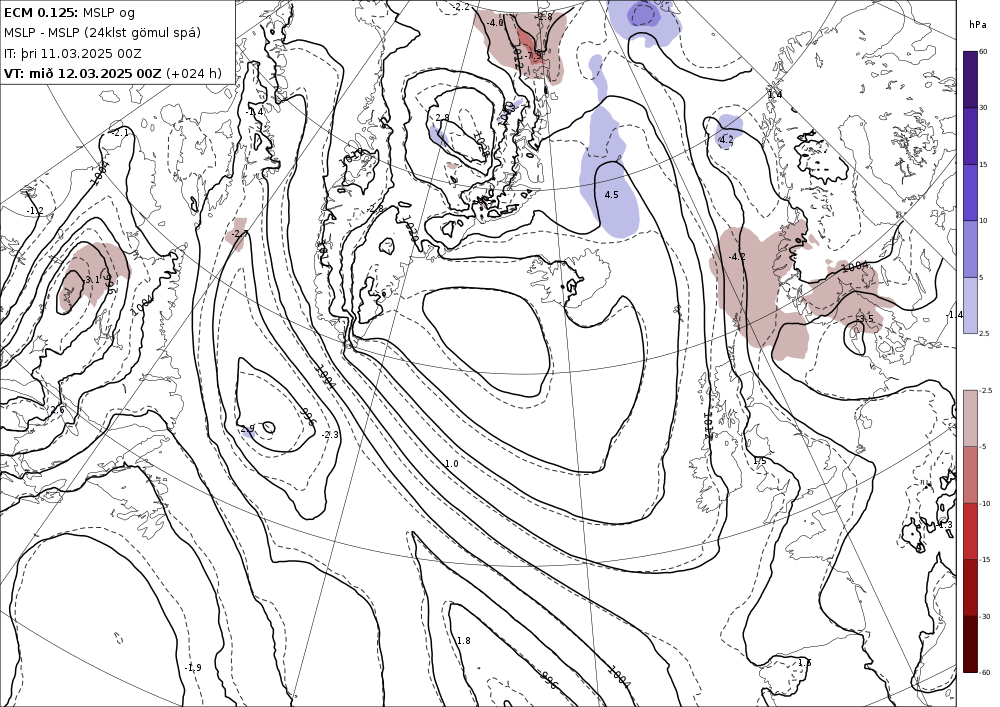Screen dimensions: 1000x707
Task: Click the '-2.3' value label
Action: point(330,435)
